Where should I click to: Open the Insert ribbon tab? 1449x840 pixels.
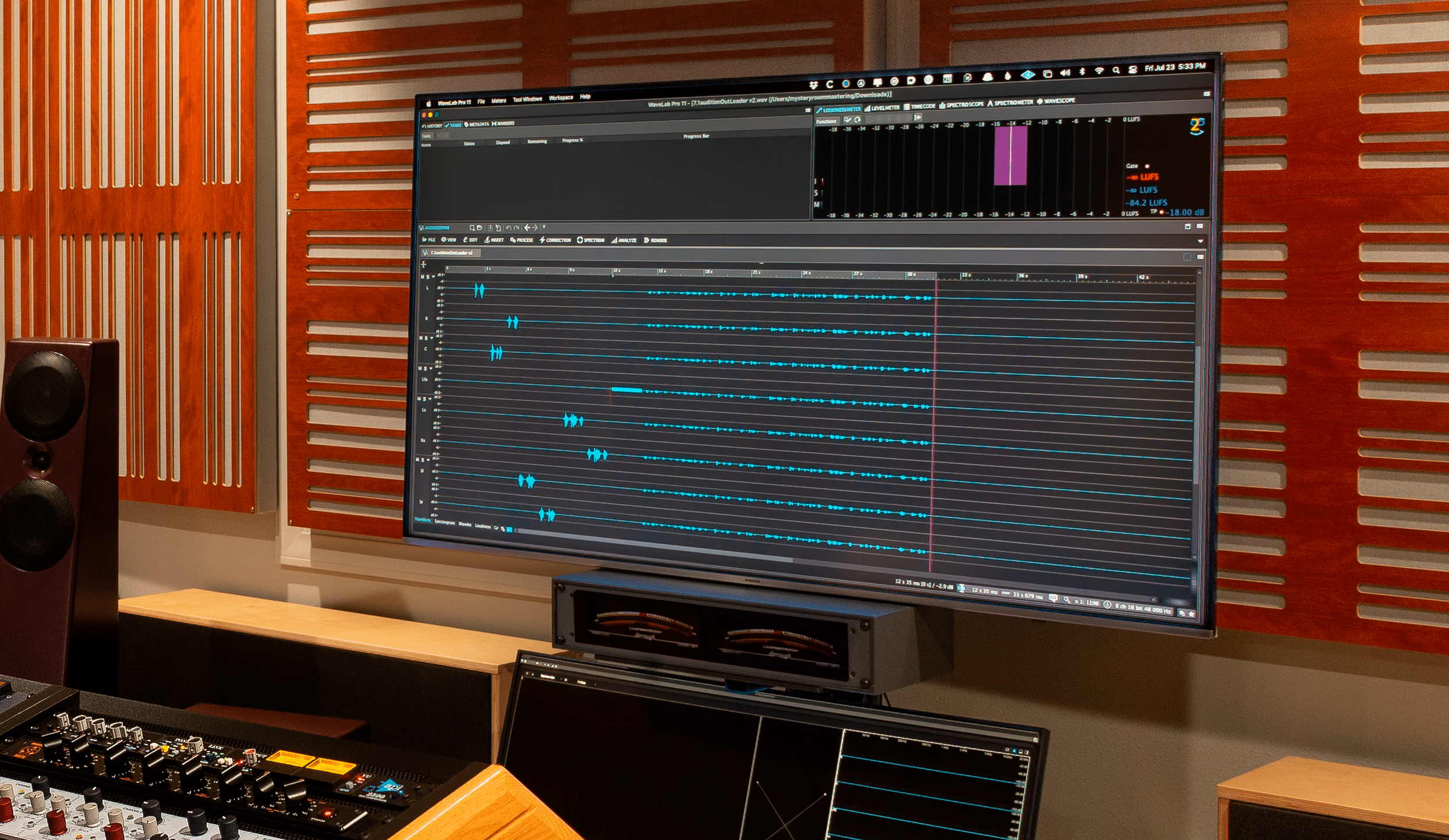click(494, 240)
